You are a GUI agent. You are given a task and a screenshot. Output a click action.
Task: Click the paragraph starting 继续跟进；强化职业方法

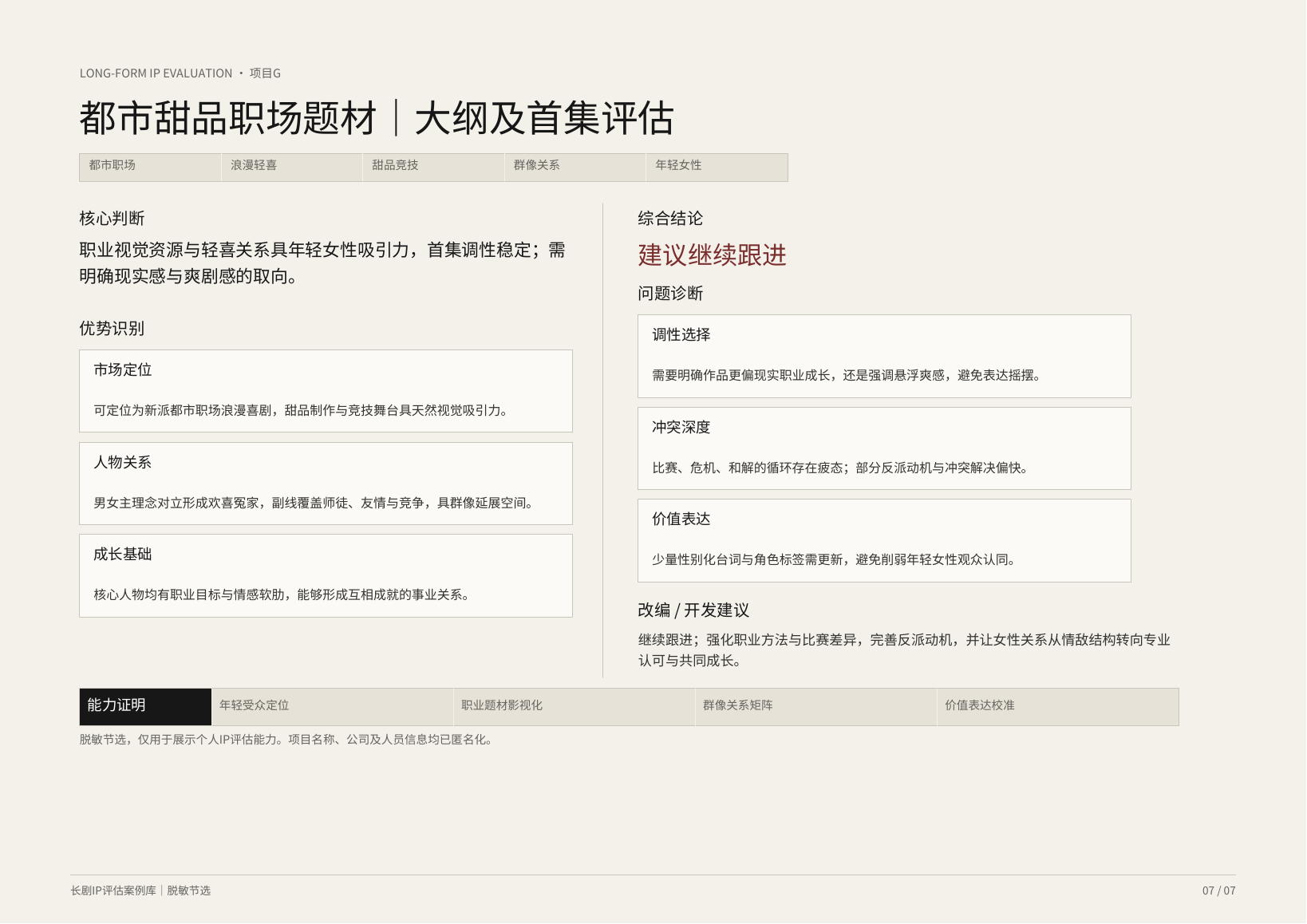coord(904,650)
